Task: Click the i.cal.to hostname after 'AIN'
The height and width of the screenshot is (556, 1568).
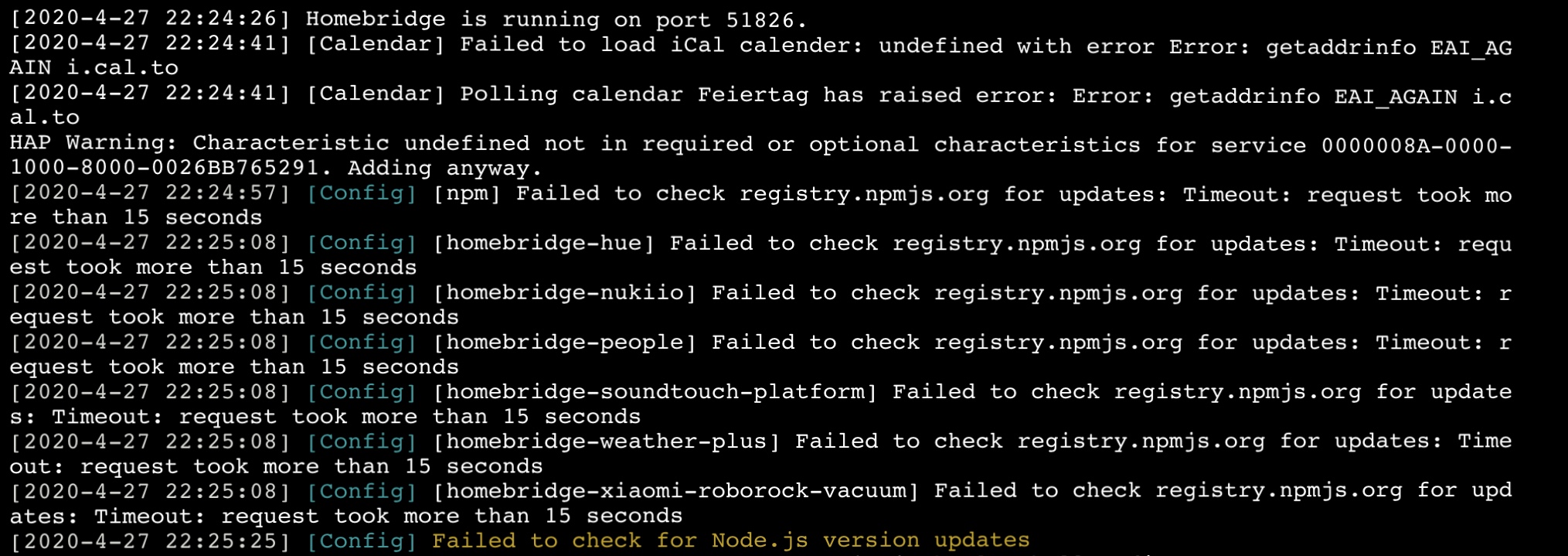Action: coord(122,68)
